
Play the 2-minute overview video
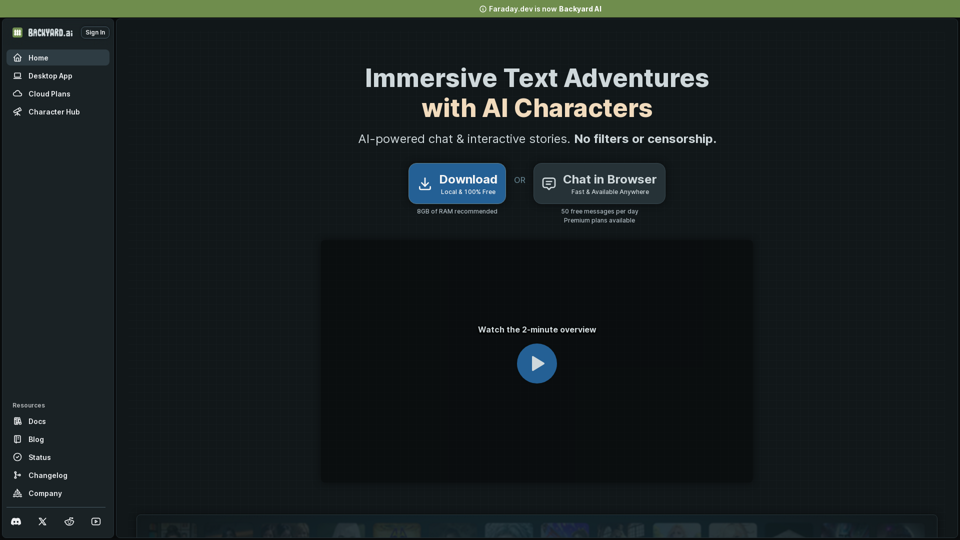[x=537, y=364]
